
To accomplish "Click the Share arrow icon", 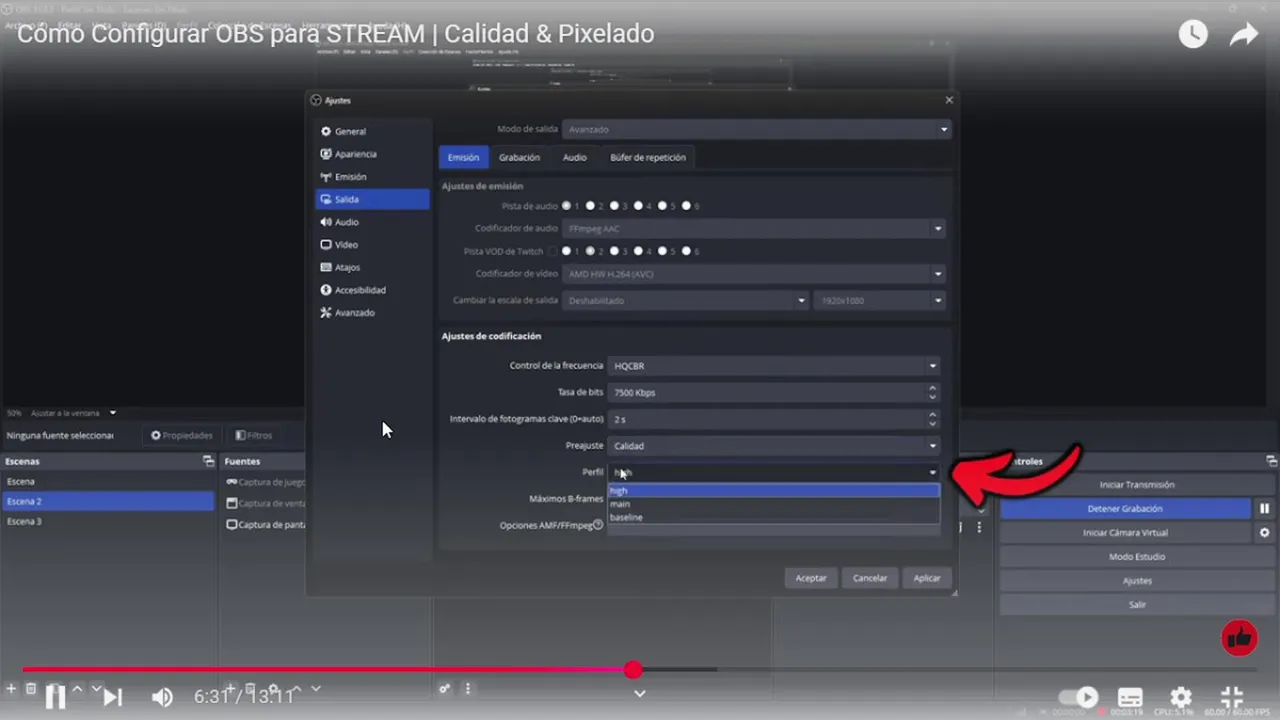I will click(1244, 35).
